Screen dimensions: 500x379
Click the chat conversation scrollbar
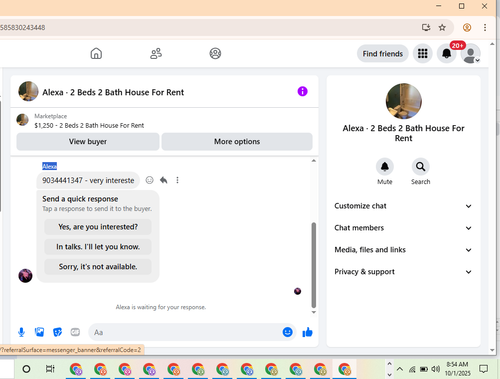click(314, 265)
